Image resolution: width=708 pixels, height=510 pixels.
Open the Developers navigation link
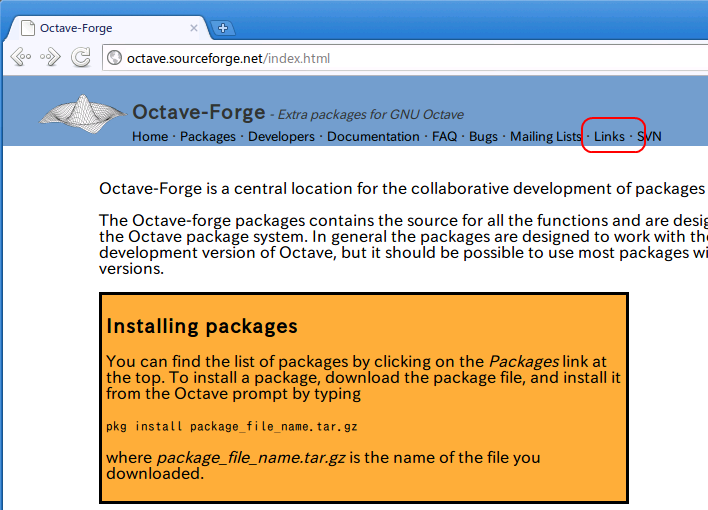pyautogui.click(x=281, y=136)
